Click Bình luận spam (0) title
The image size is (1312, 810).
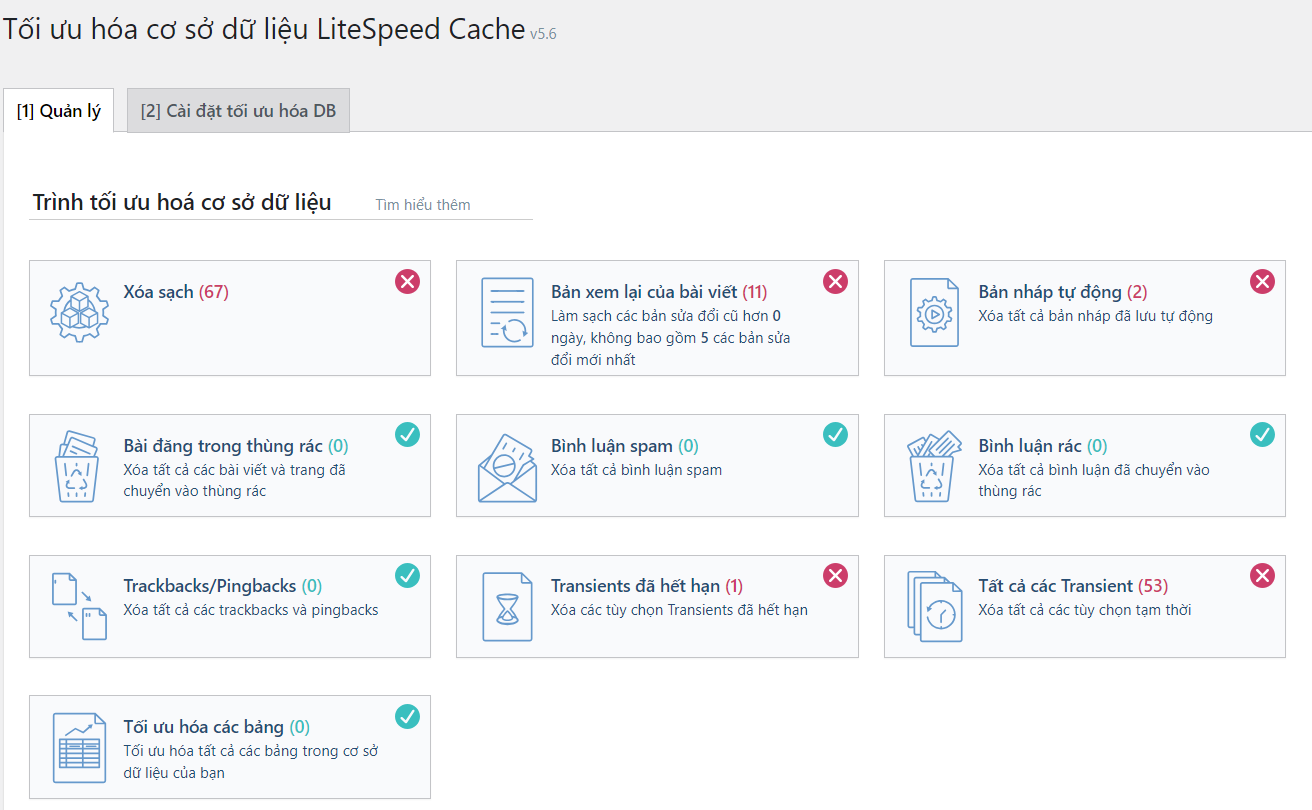(625, 446)
